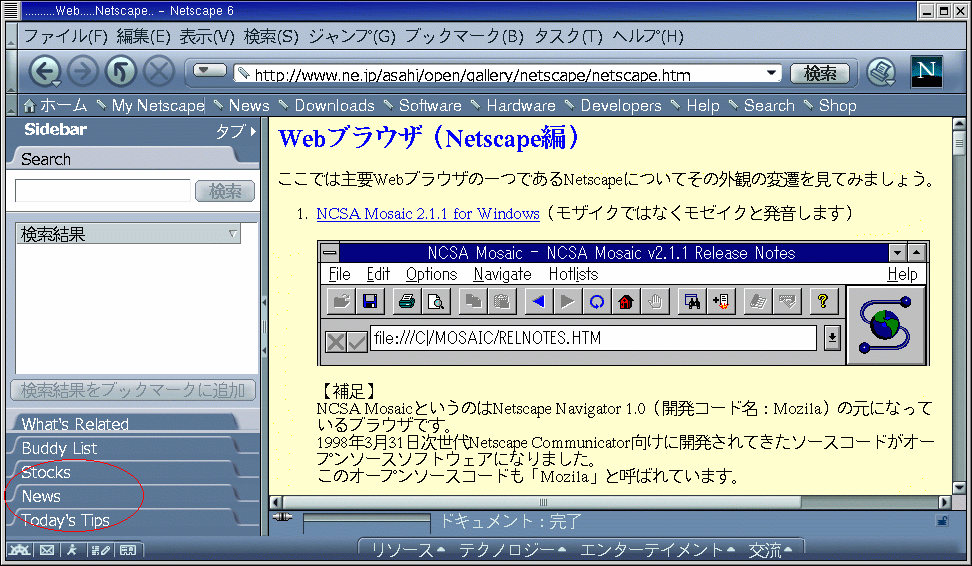Open Navigator from the ship-wheel taskbar icon
972x566 pixels.
coord(19,550)
